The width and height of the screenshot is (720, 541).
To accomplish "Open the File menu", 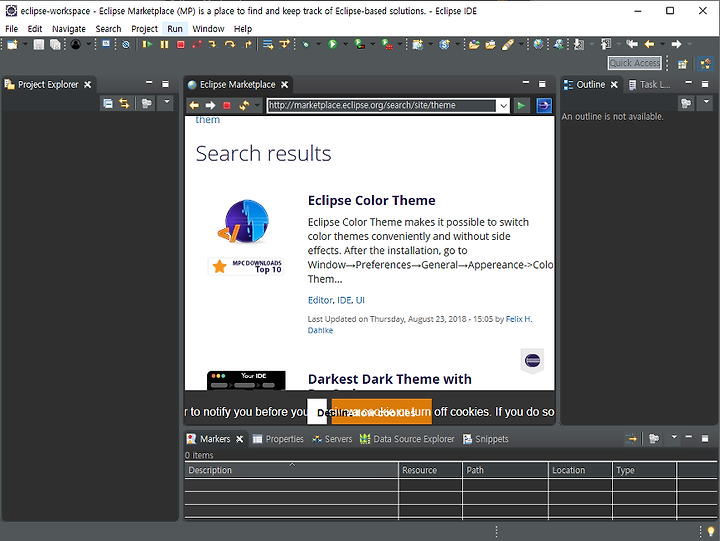I will coord(11,29).
